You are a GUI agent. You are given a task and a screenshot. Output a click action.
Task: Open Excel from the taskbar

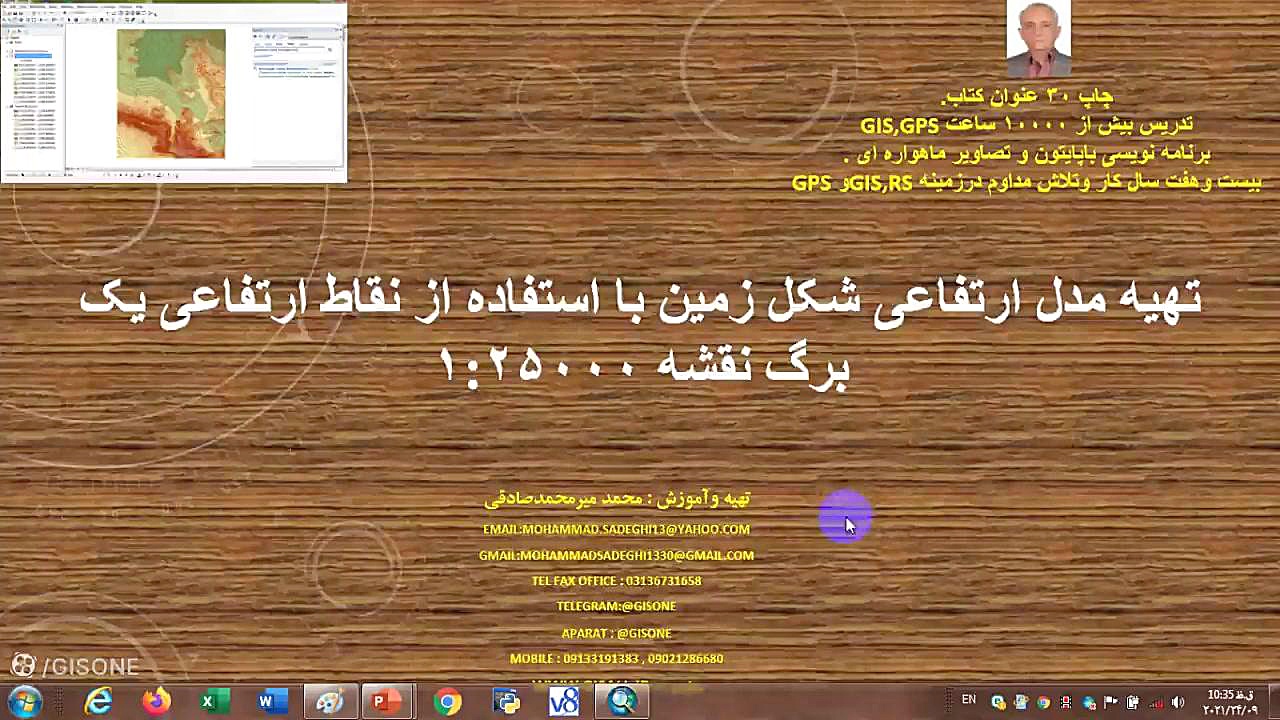pyautogui.click(x=214, y=702)
